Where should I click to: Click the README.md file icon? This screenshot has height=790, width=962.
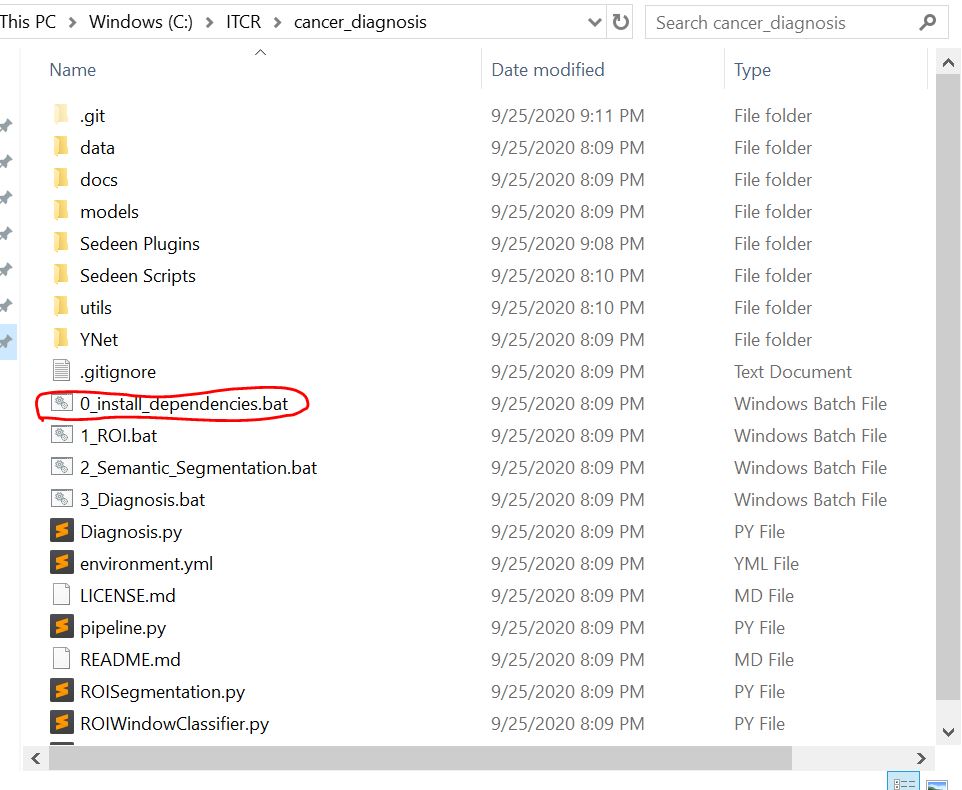61,658
